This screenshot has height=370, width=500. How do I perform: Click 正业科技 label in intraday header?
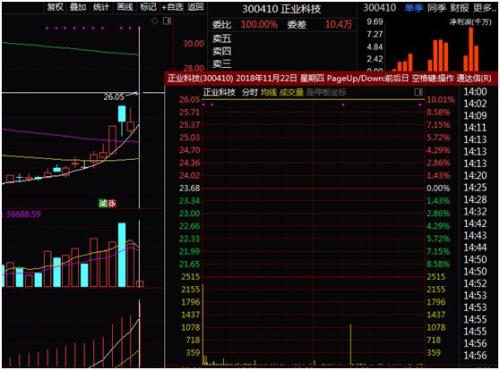coord(219,92)
